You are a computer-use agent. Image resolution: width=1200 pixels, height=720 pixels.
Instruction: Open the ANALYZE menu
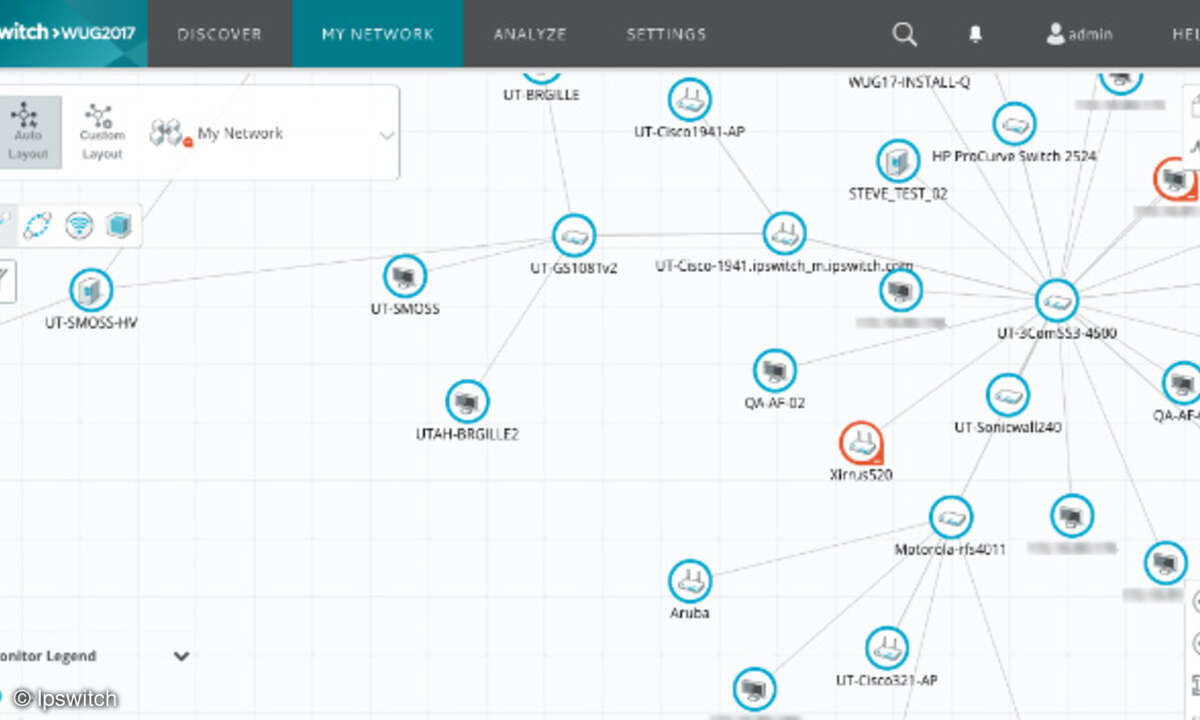click(530, 34)
